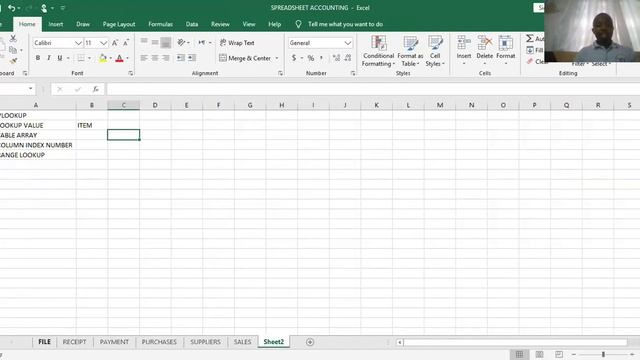
Task: Click the Fill down icon
Action: [x=529, y=50]
